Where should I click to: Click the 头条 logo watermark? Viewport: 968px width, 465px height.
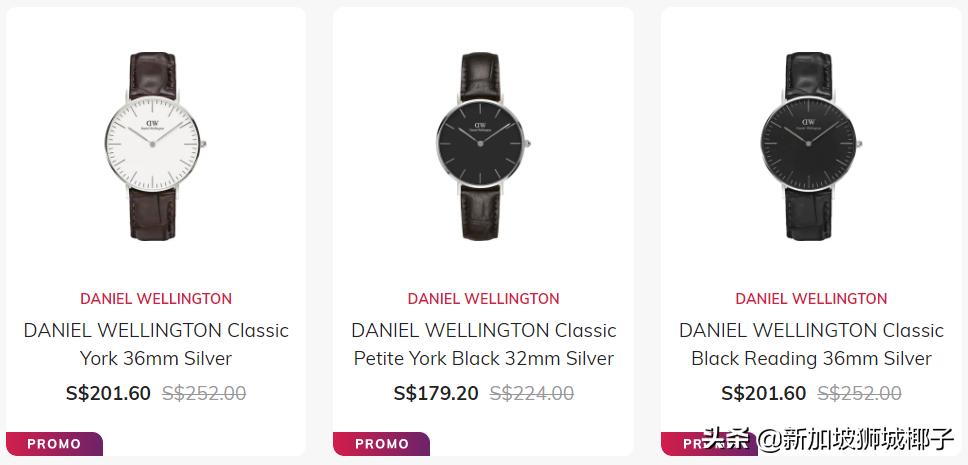tap(727, 438)
